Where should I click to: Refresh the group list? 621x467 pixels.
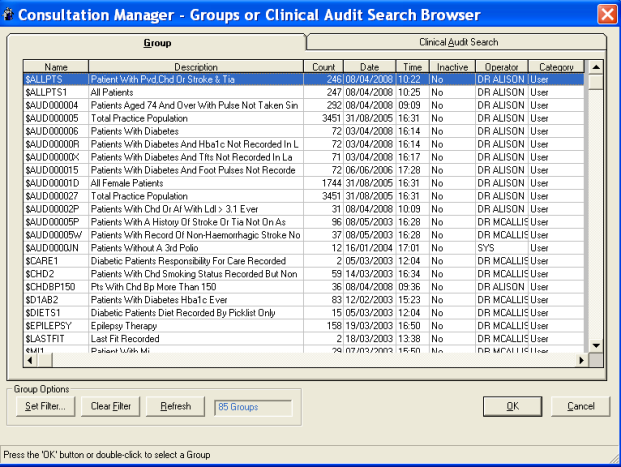175,407
